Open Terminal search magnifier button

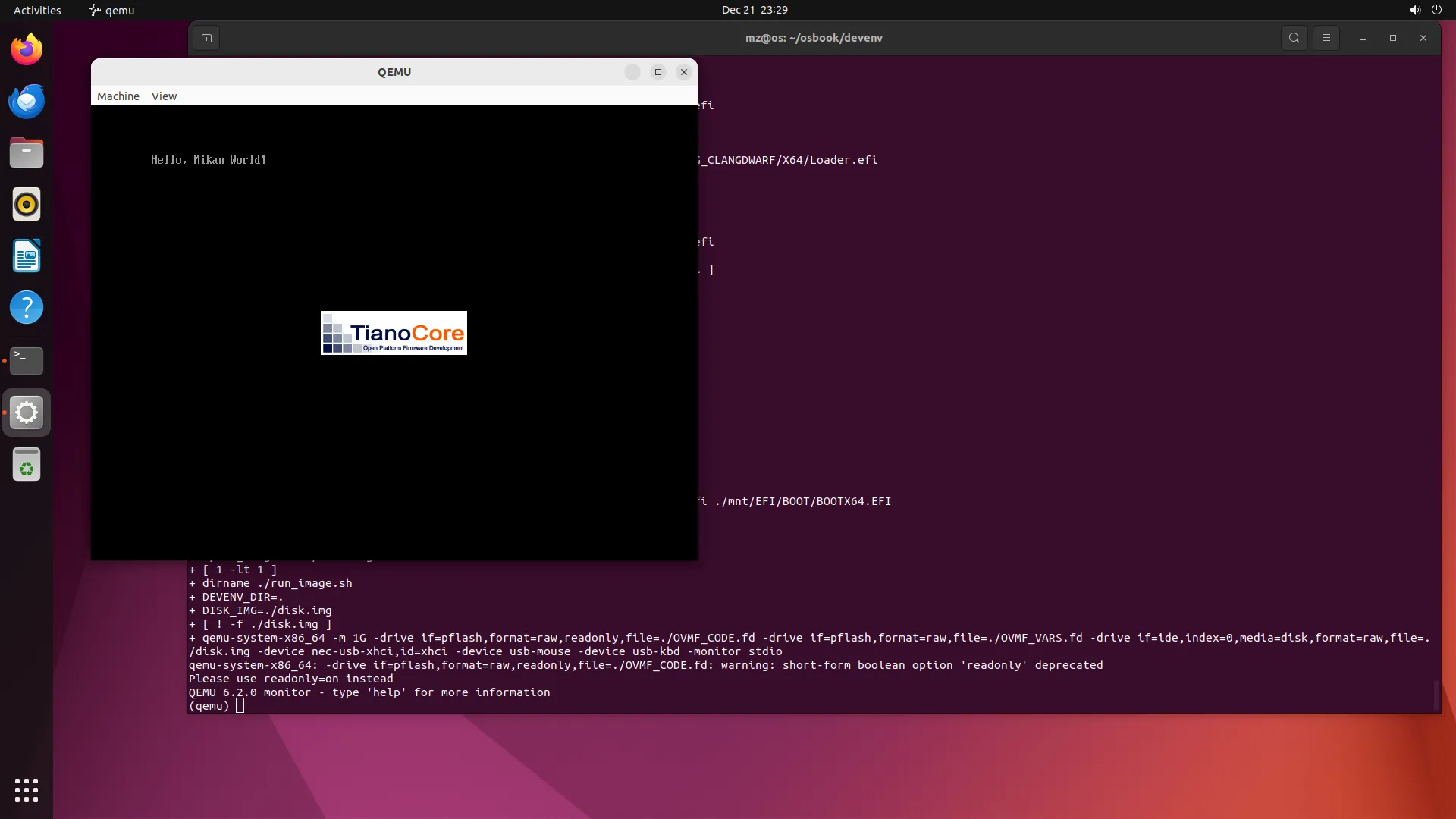coord(1294,38)
